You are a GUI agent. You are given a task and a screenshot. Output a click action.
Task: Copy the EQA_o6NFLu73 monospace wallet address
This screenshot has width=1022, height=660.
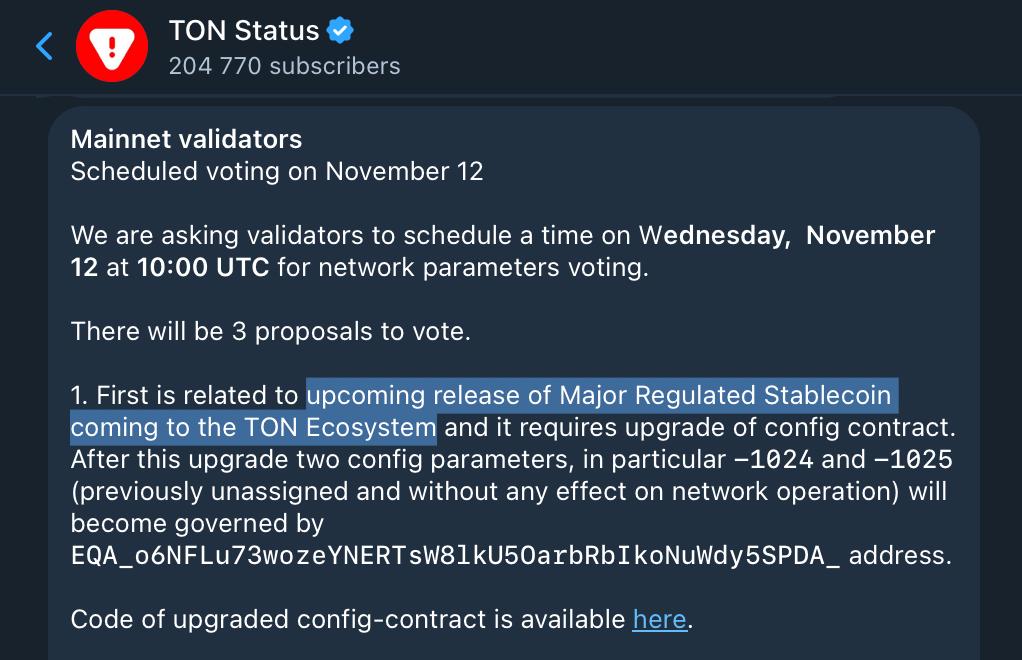[x=455, y=555]
